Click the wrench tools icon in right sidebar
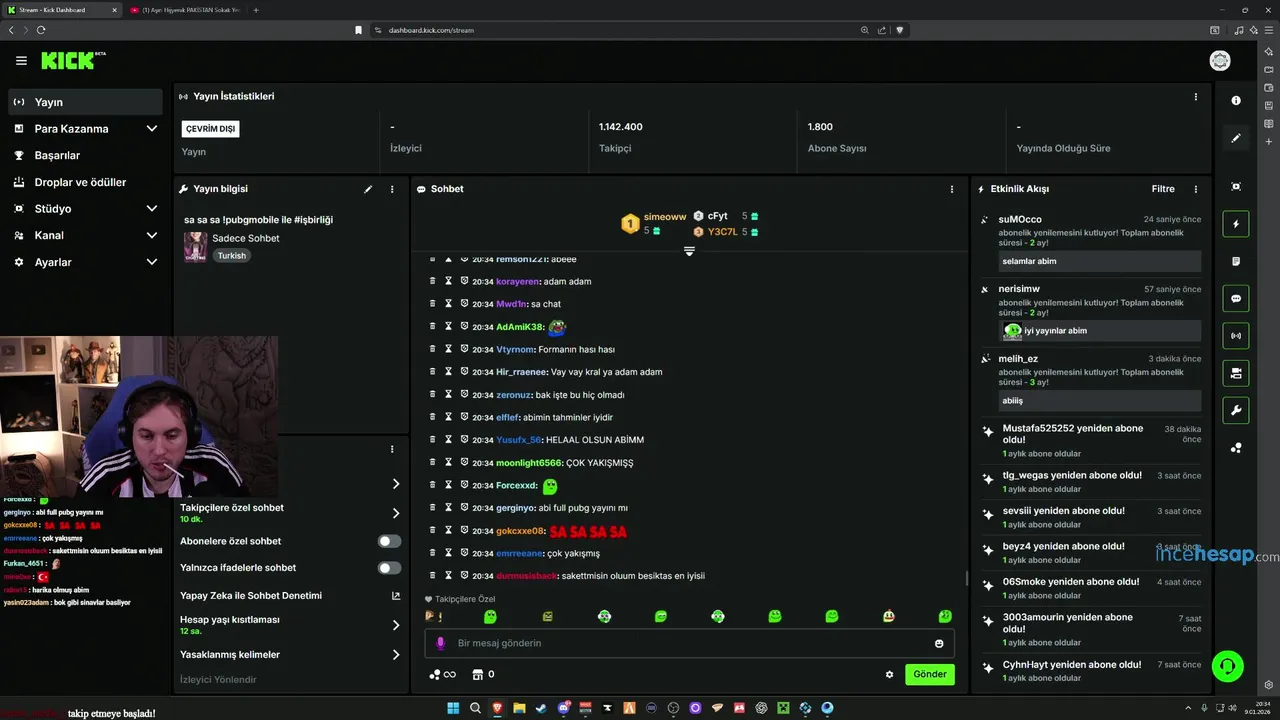This screenshot has height=720, width=1280. tap(1236, 410)
